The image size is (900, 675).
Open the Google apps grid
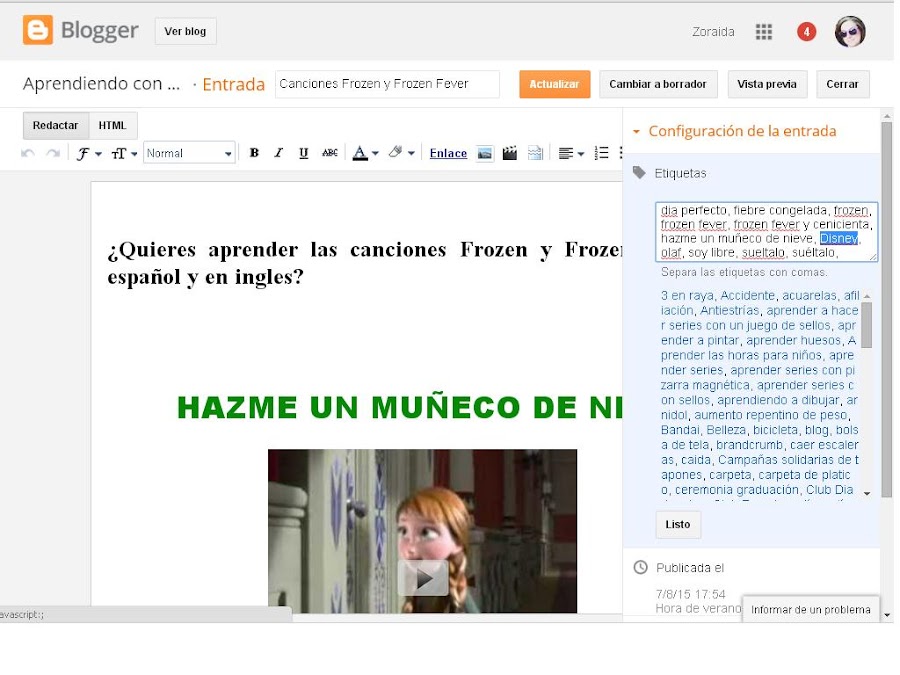763,32
